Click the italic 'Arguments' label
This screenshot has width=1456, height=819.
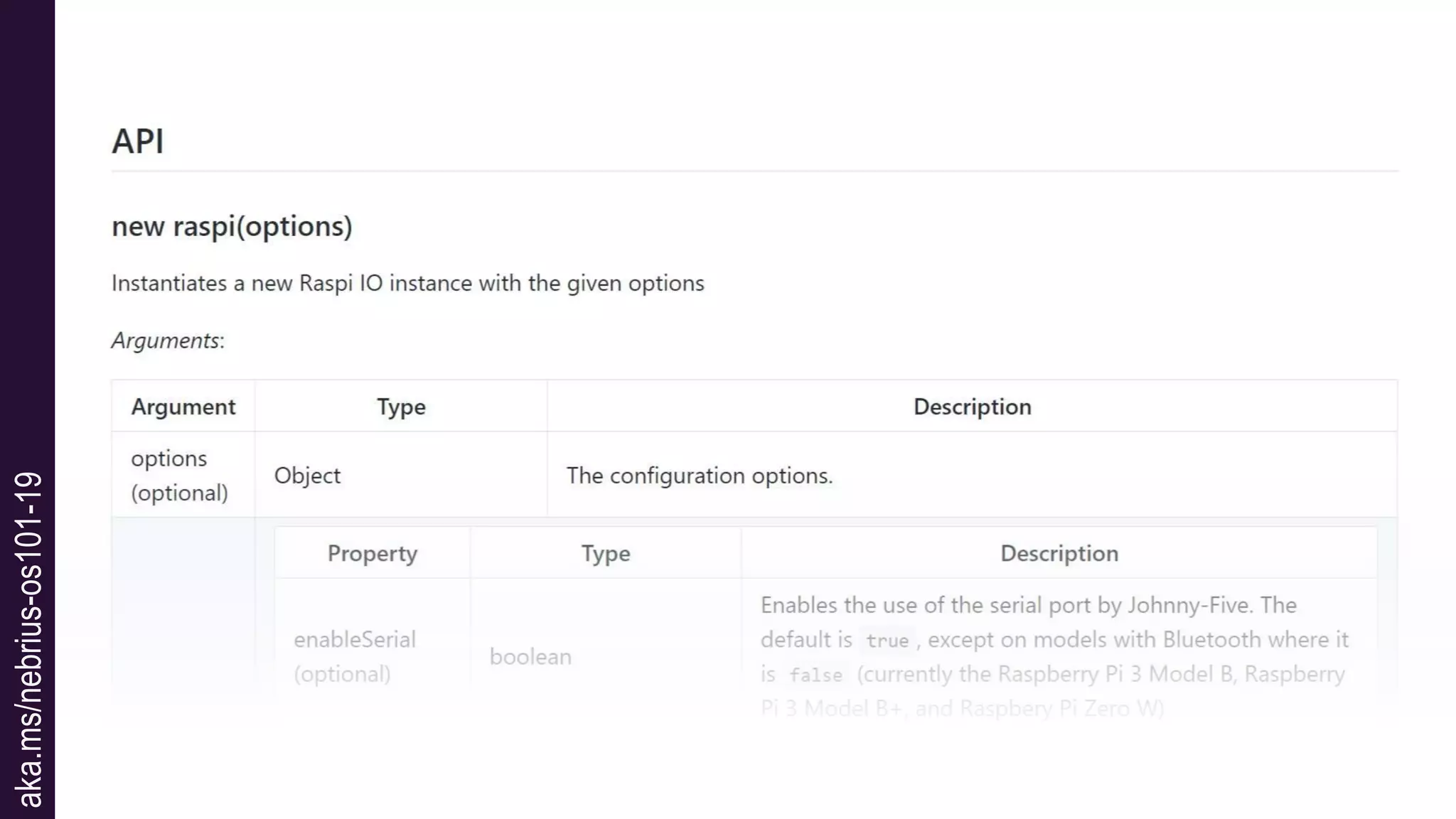click(166, 341)
